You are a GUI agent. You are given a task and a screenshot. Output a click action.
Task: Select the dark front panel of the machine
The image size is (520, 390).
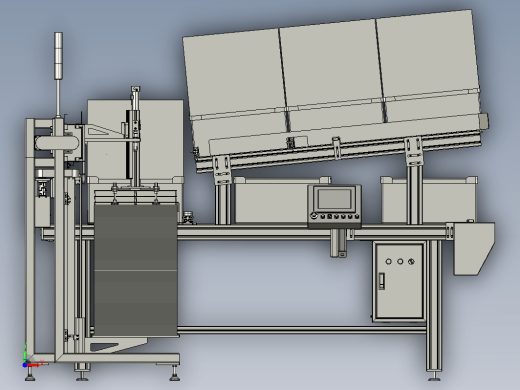coord(136,270)
